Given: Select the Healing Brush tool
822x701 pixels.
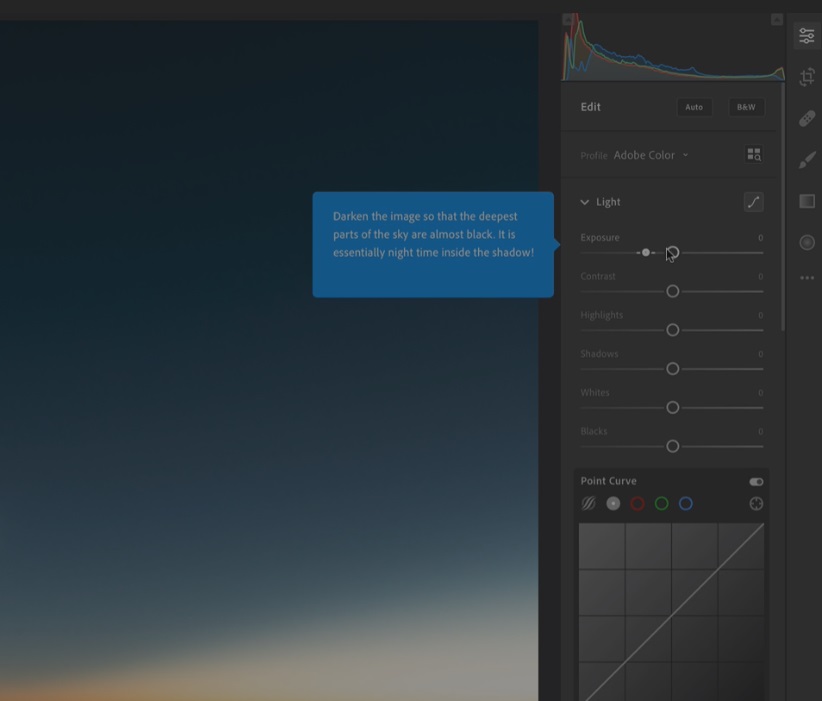Looking at the screenshot, I should pos(807,118).
